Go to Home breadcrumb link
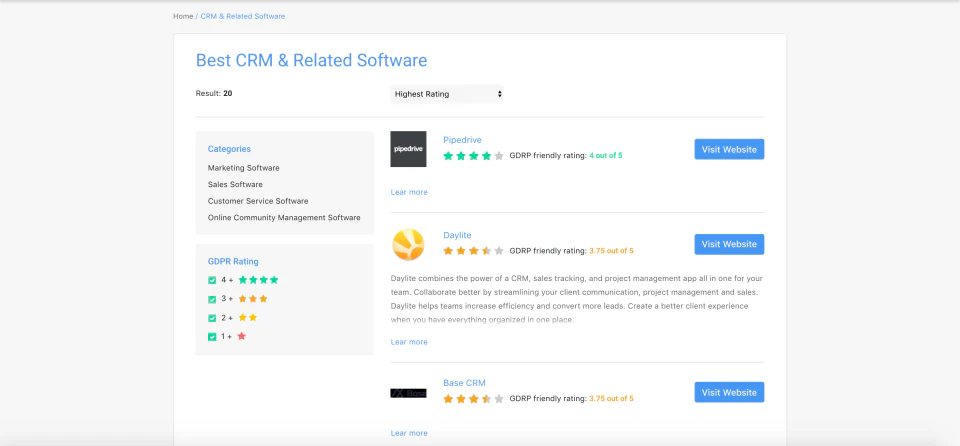This screenshot has height=446, width=960. pos(183,16)
